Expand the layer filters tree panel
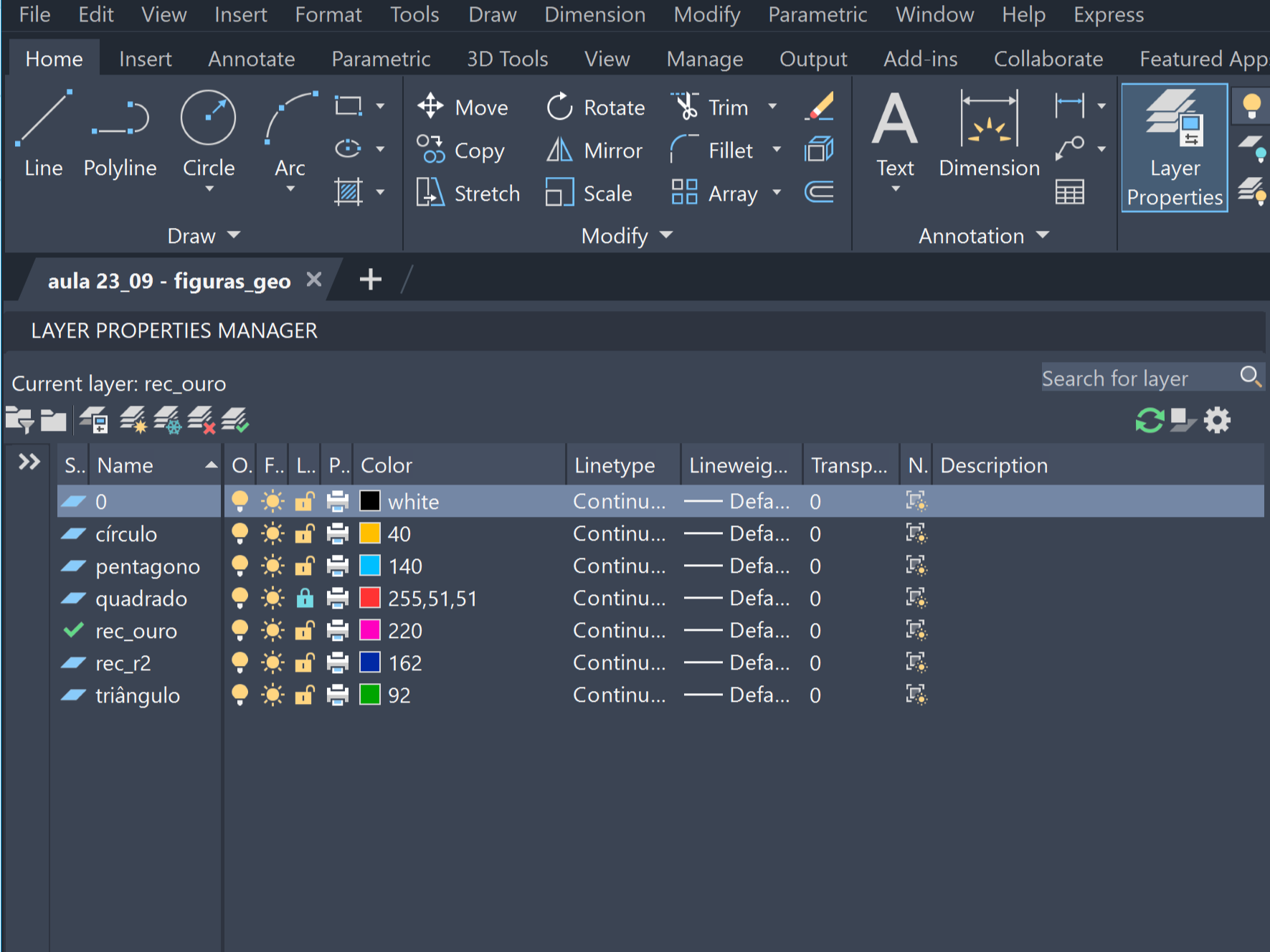1270x952 pixels. click(29, 462)
